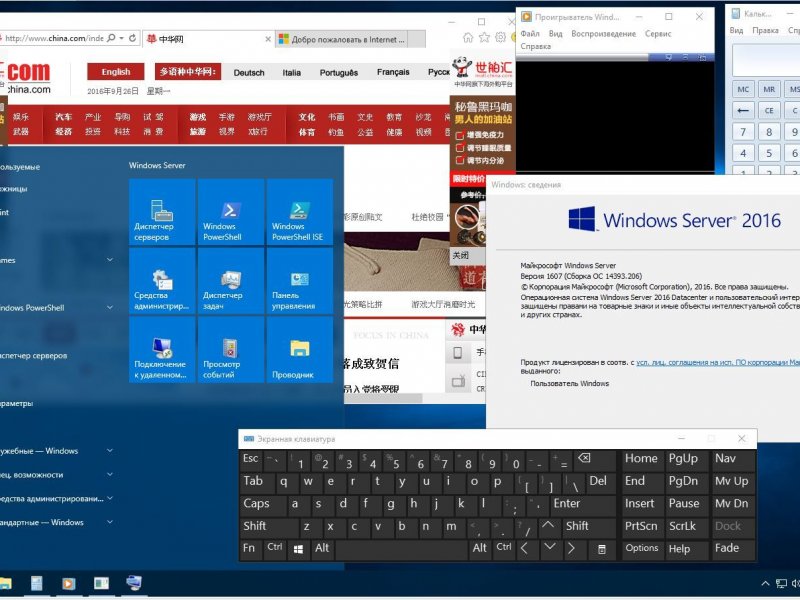Open the Средства администрирования tile

pos(162,281)
